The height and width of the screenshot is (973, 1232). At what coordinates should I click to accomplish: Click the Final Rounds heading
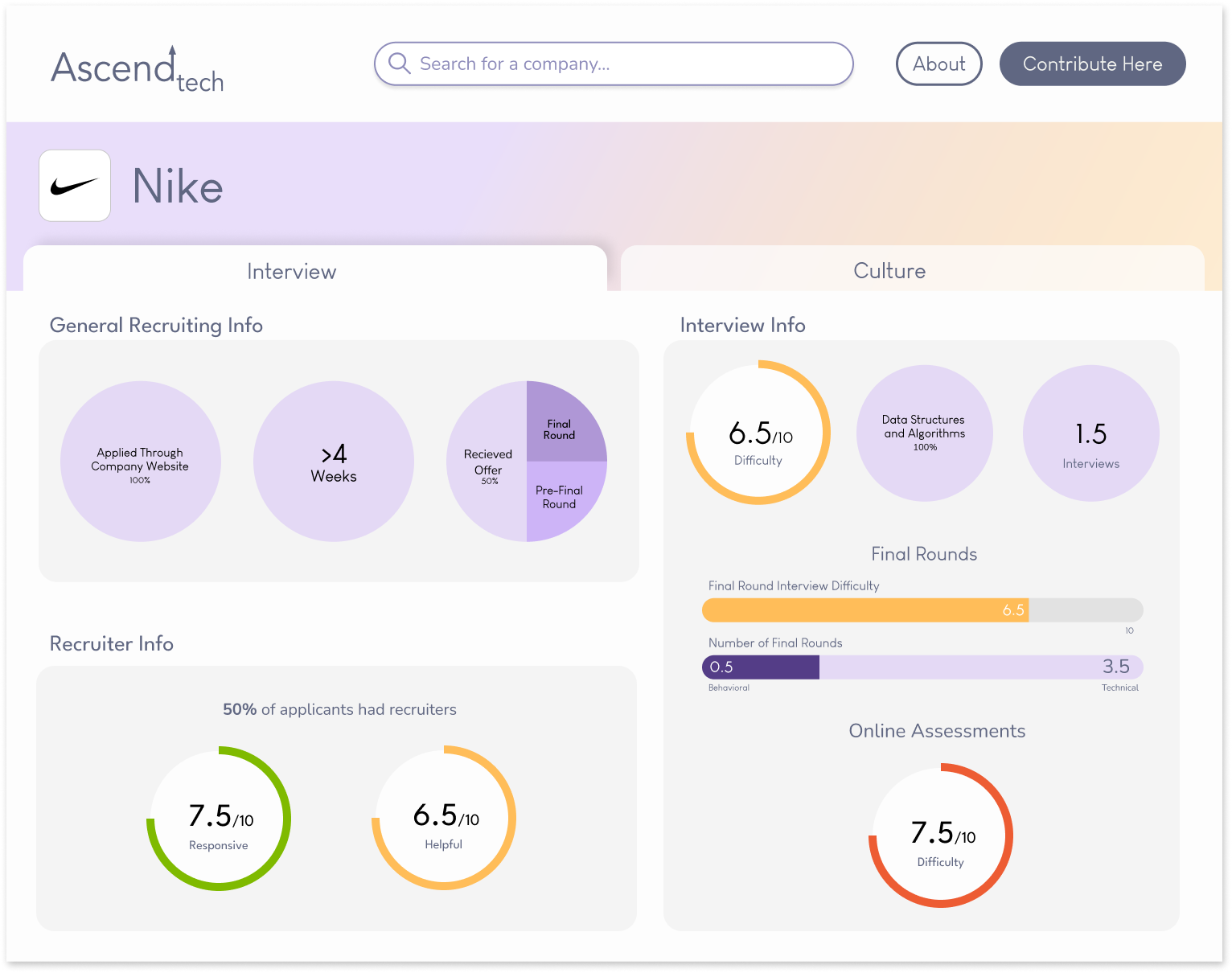[x=924, y=554]
